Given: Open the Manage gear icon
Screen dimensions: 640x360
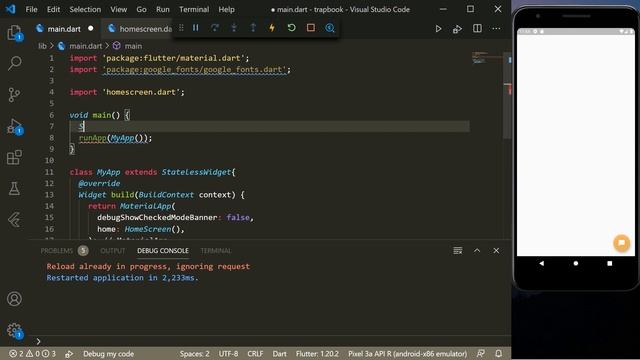Looking at the screenshot, I should tap(14, 330).
